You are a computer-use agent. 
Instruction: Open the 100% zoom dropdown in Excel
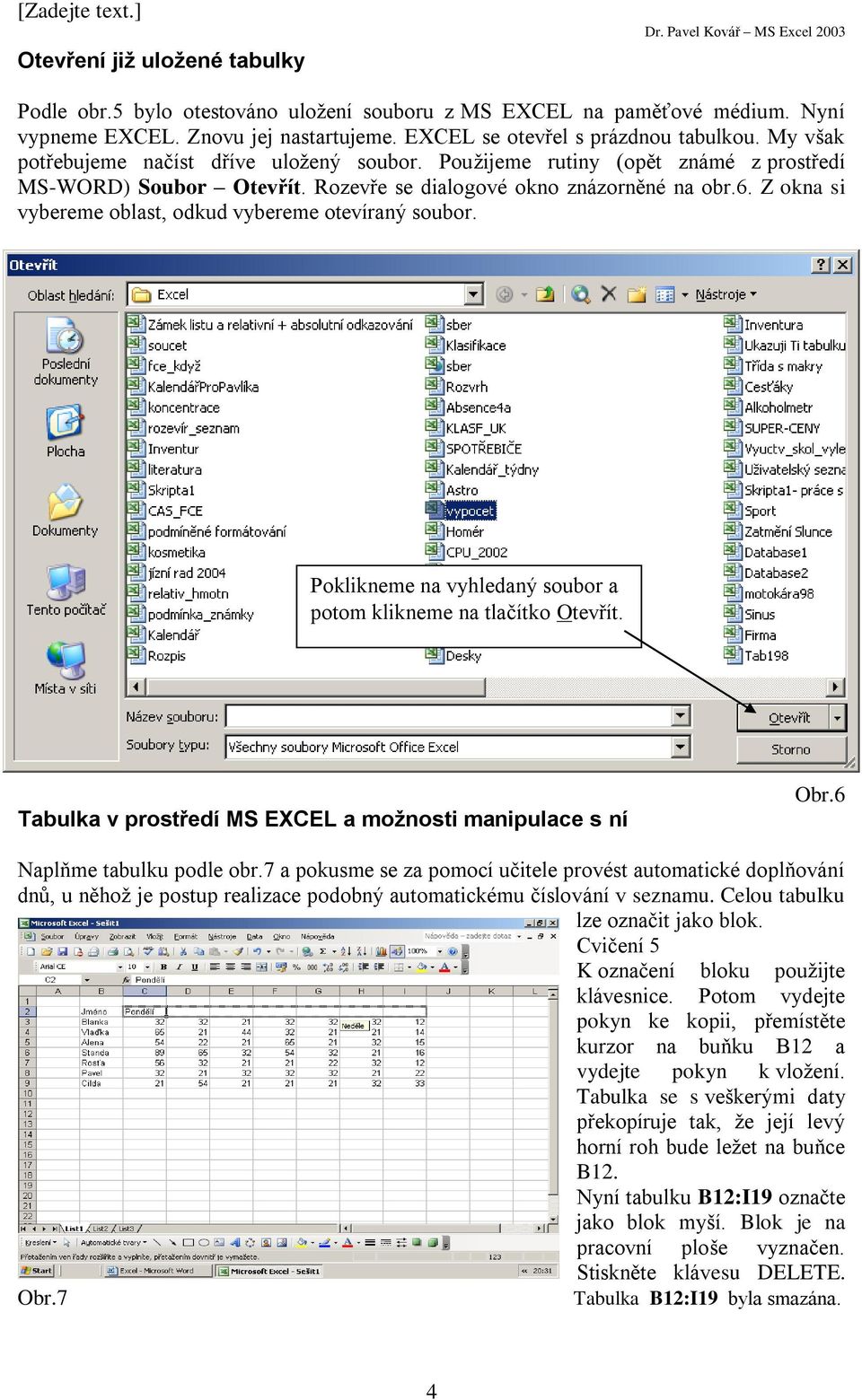pos(439,951)
